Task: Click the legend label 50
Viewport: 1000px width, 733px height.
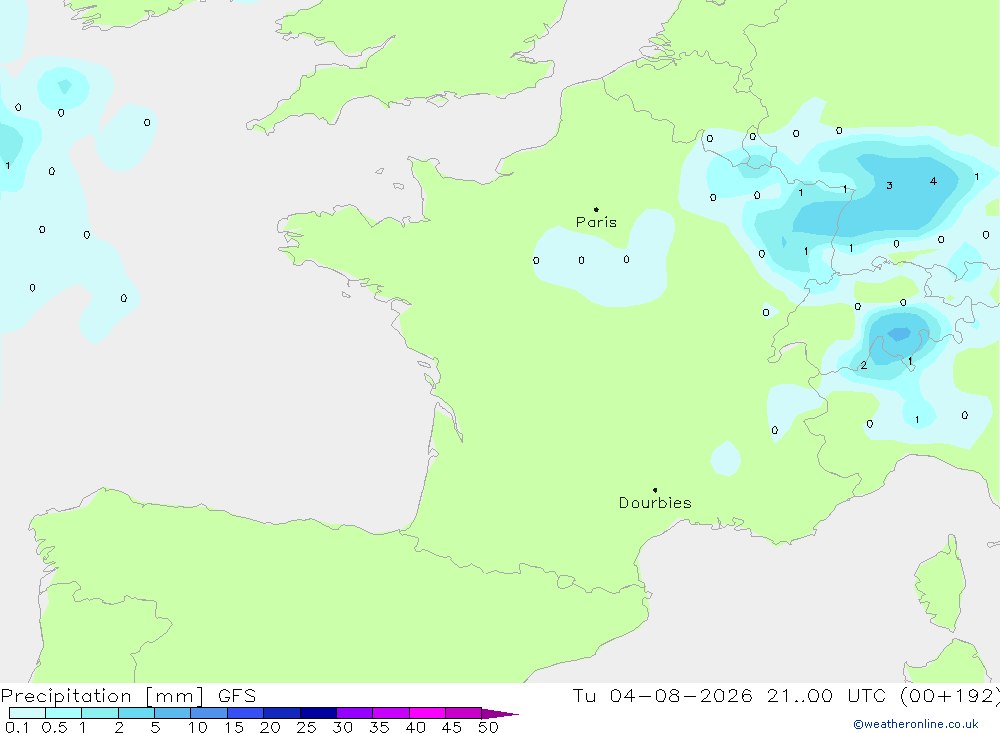Action: pyautogui.click(x=488, y=727)
